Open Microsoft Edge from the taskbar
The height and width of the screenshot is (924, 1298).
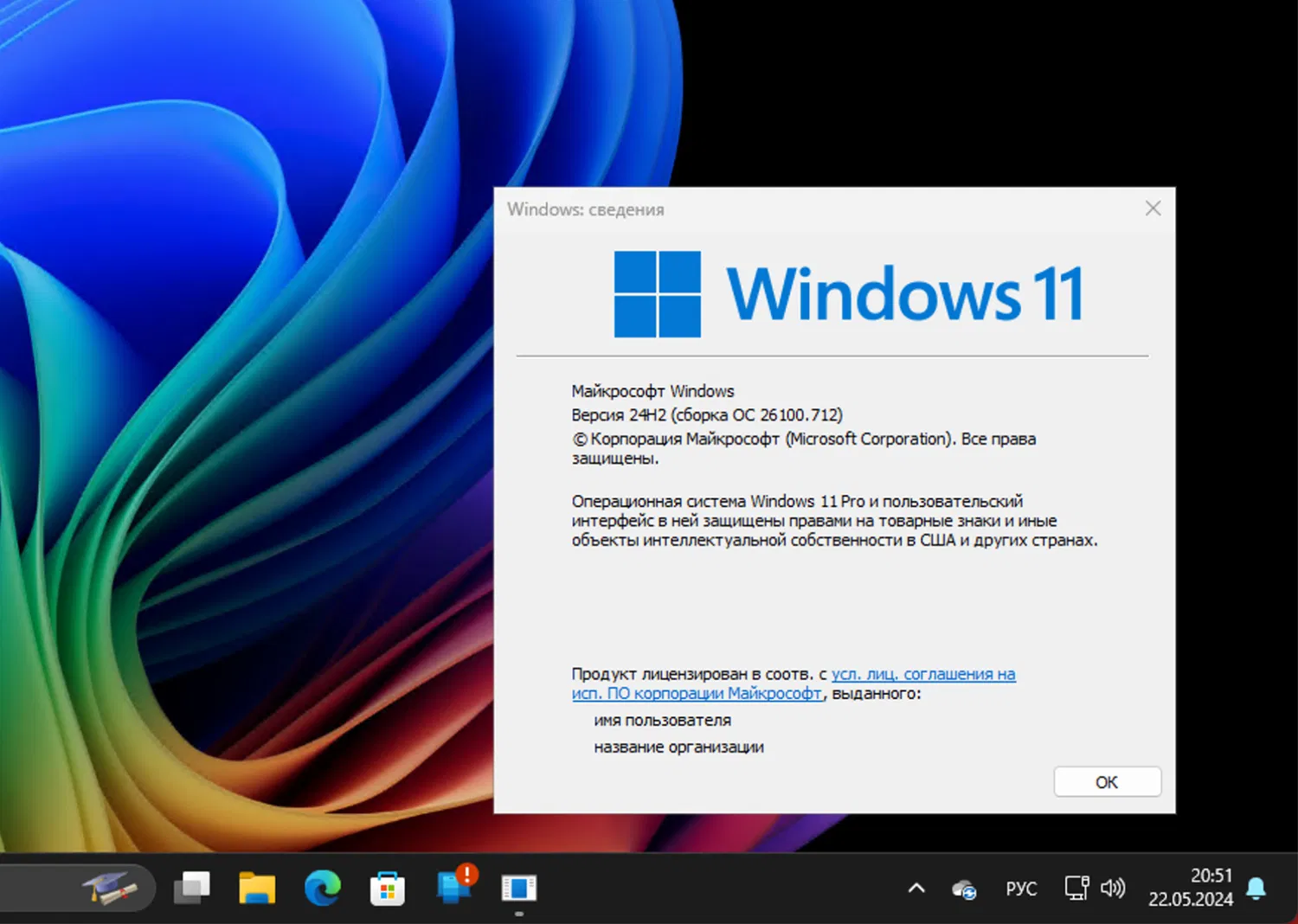pyautogui.click(x=323, y=889)
